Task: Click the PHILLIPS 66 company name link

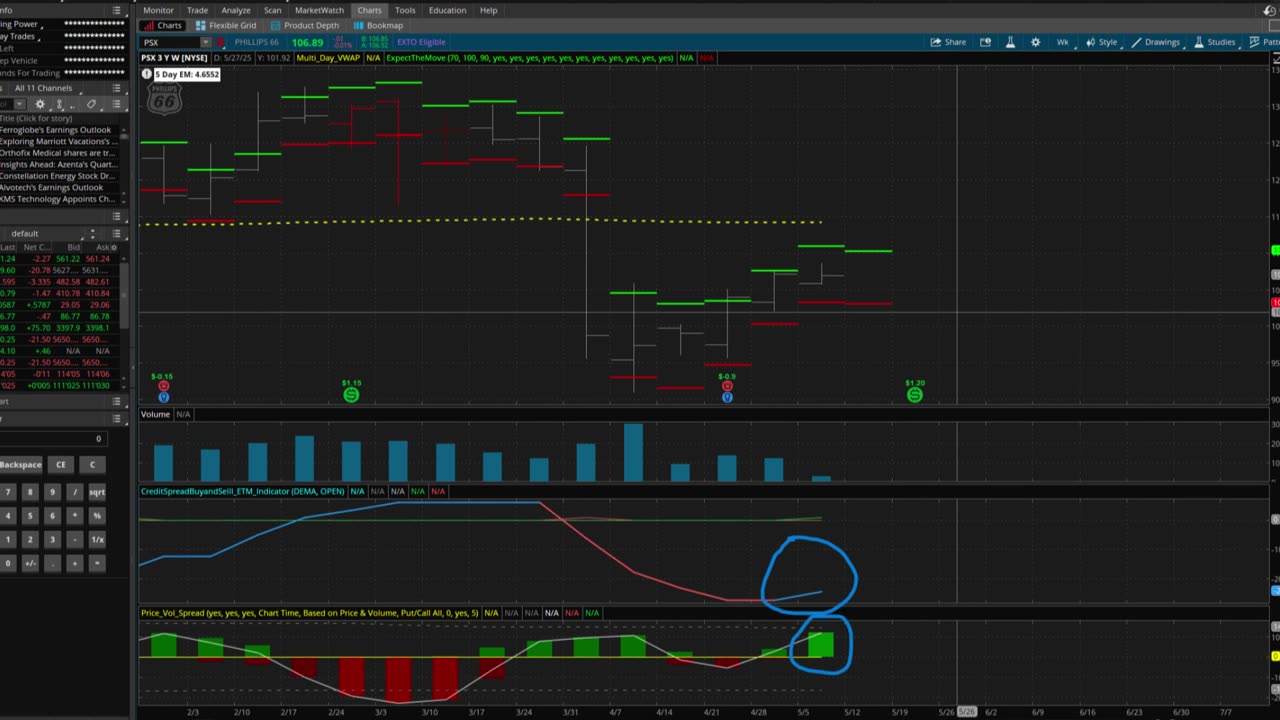Action: [256, 42]
